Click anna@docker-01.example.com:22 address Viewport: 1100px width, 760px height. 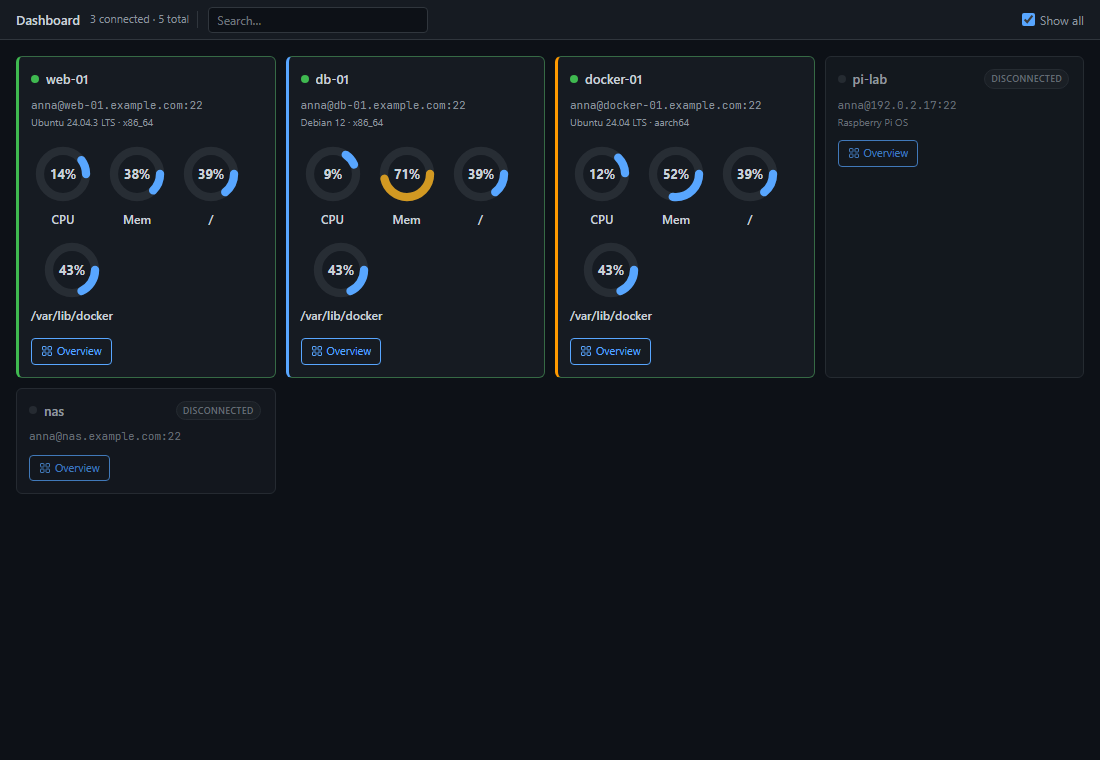pyautogui.click(x=665, y=105)
